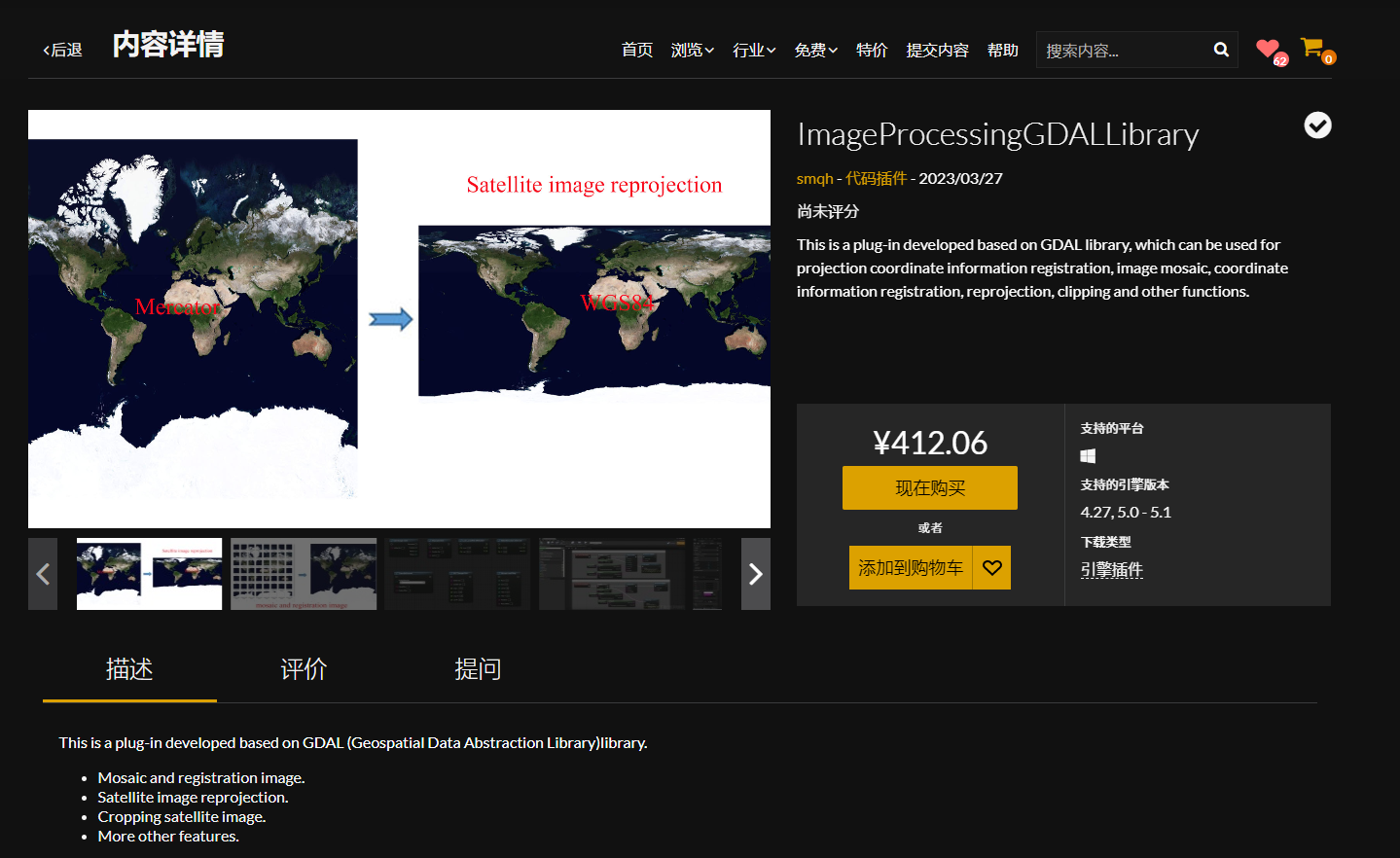Image resolution: width=1400 pixels, height=858 pixels.
Task: Click the 添加到购物车 button
Action: (x=911, y=568)
